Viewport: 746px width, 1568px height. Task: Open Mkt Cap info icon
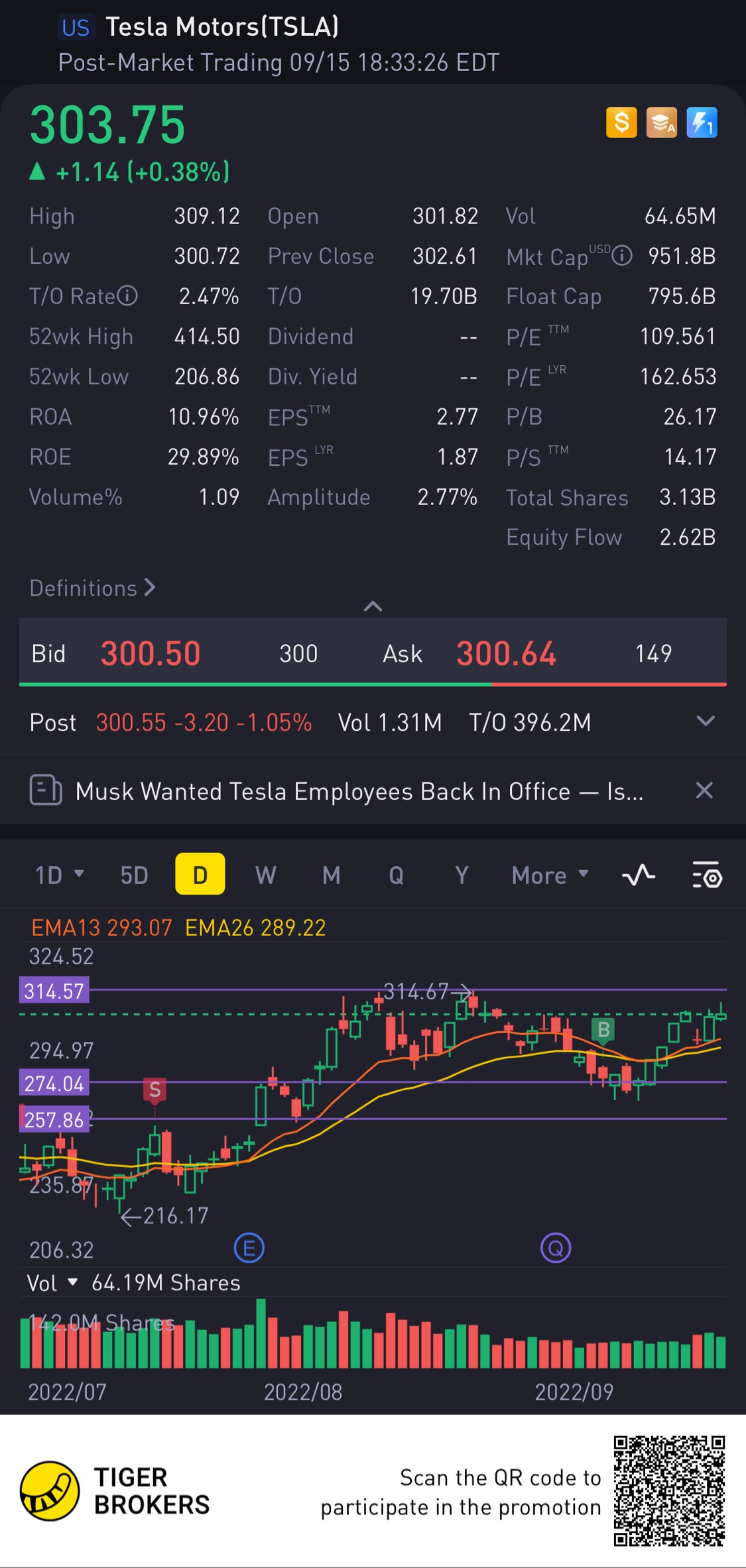click(x=622, y=256)
